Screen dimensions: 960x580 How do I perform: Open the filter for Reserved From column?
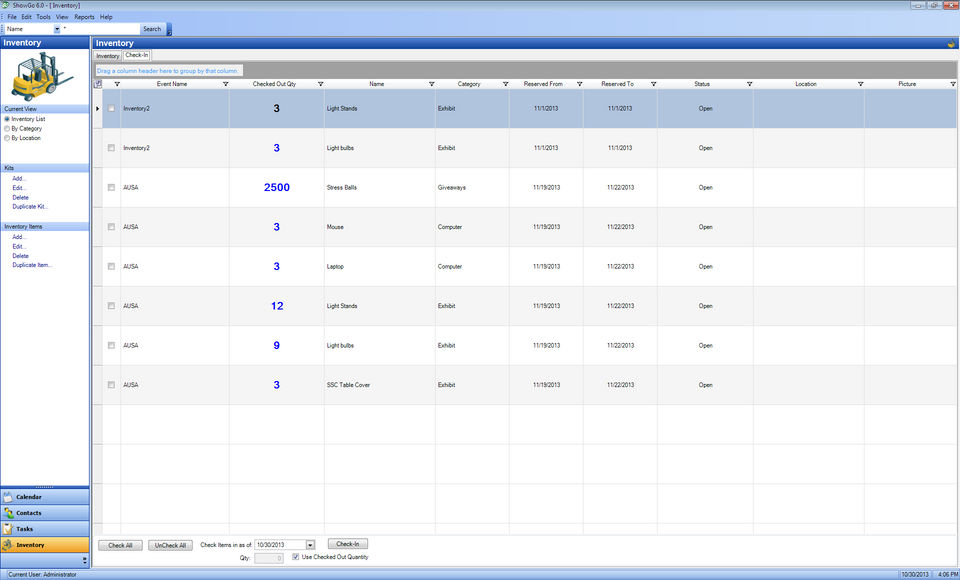point(579,84)
